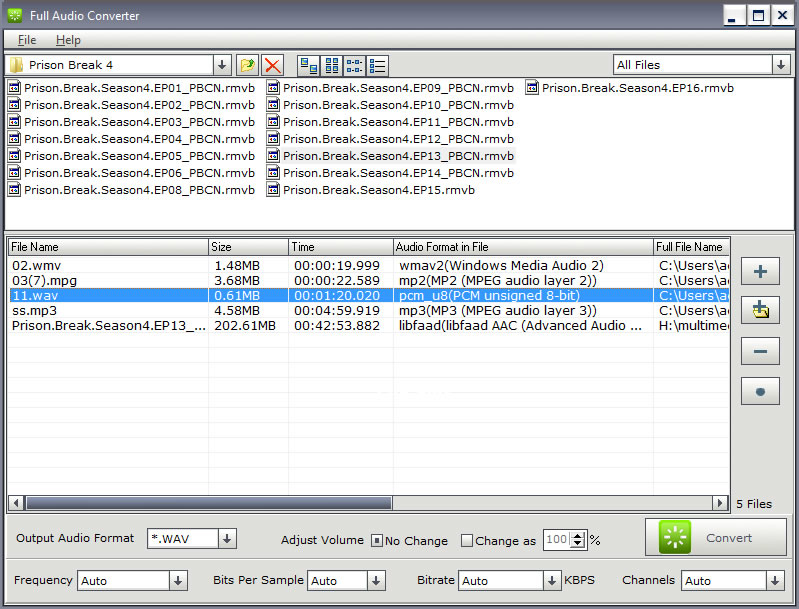Select the ss.mp3 row

[x=369, y=310]
